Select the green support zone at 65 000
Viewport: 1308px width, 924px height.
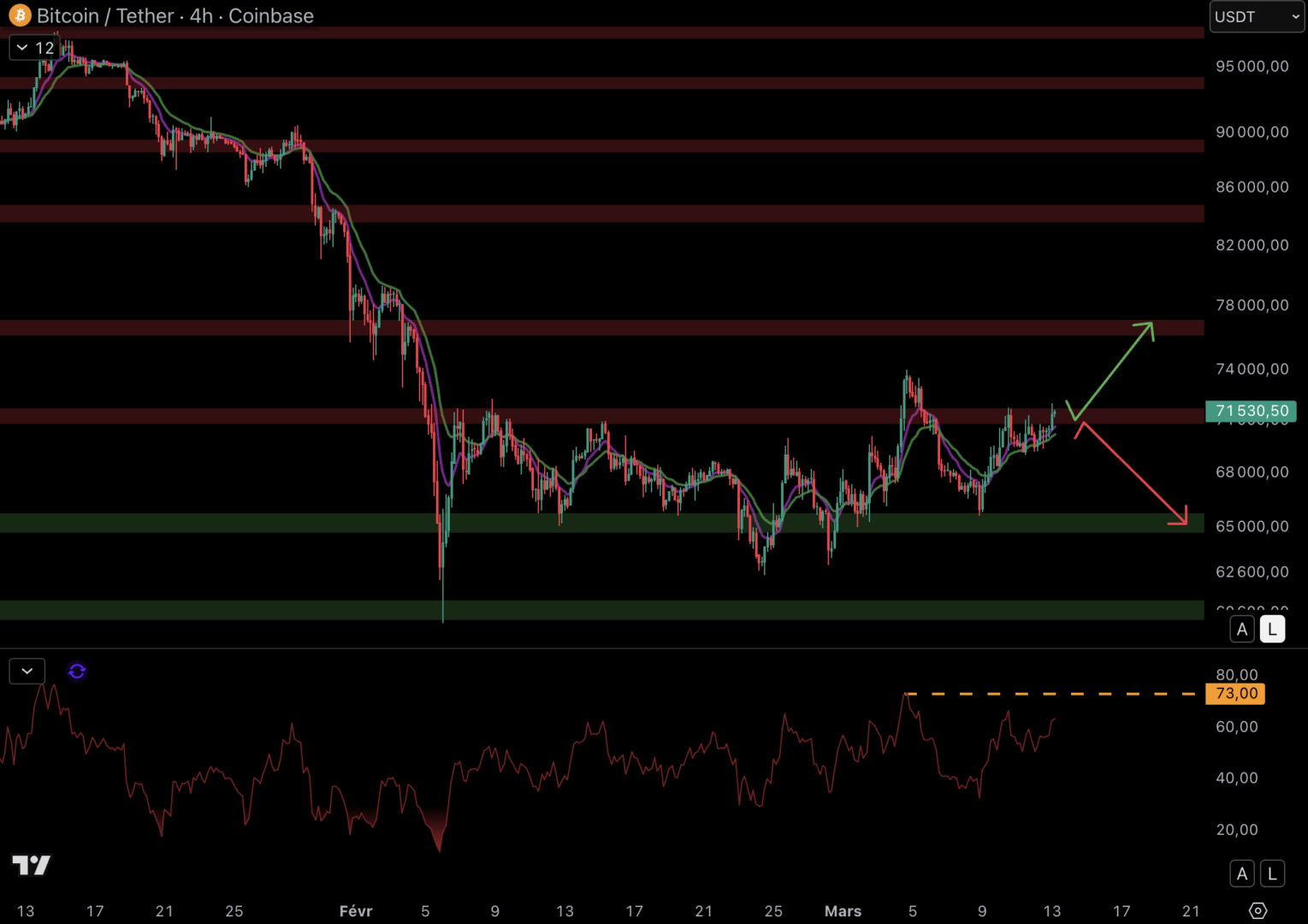point(599,523)
